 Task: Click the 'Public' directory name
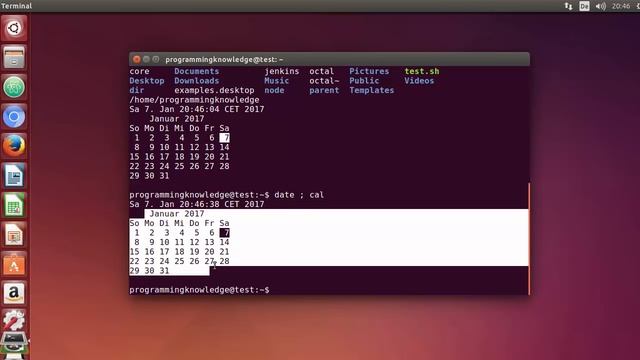pos(364,81)
